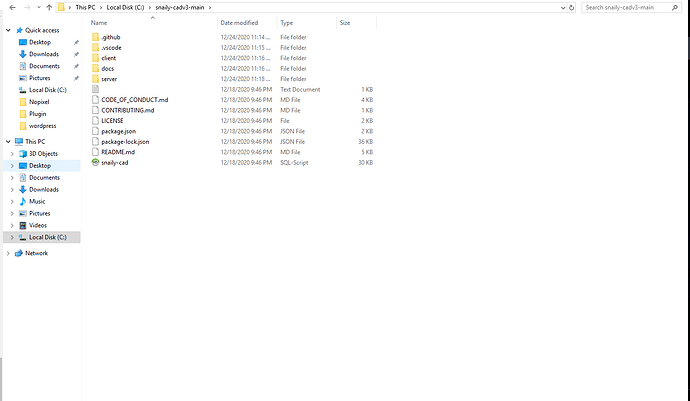
Task: Collapse the Quick access tree section
Action: coord(8,30)
